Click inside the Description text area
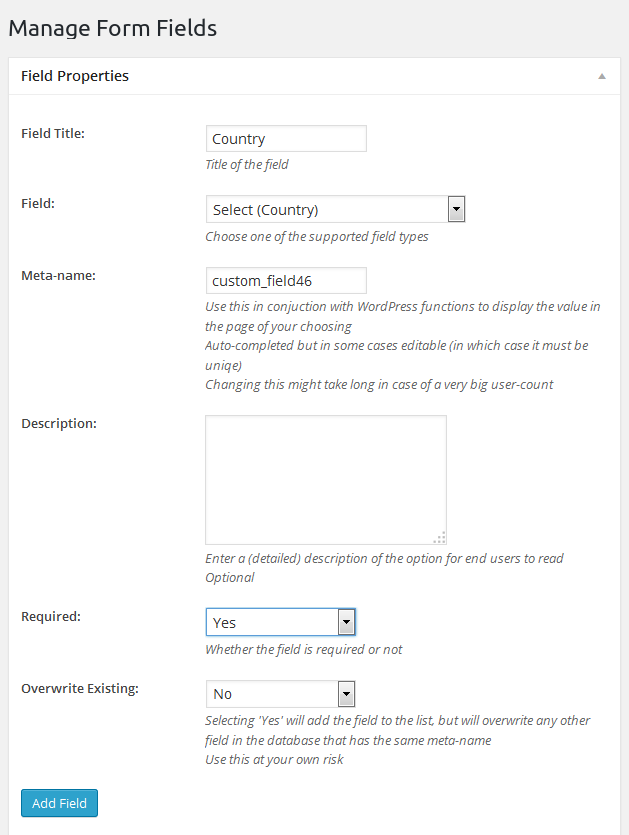This screenshot has height=835, width=629. [325, 480]
